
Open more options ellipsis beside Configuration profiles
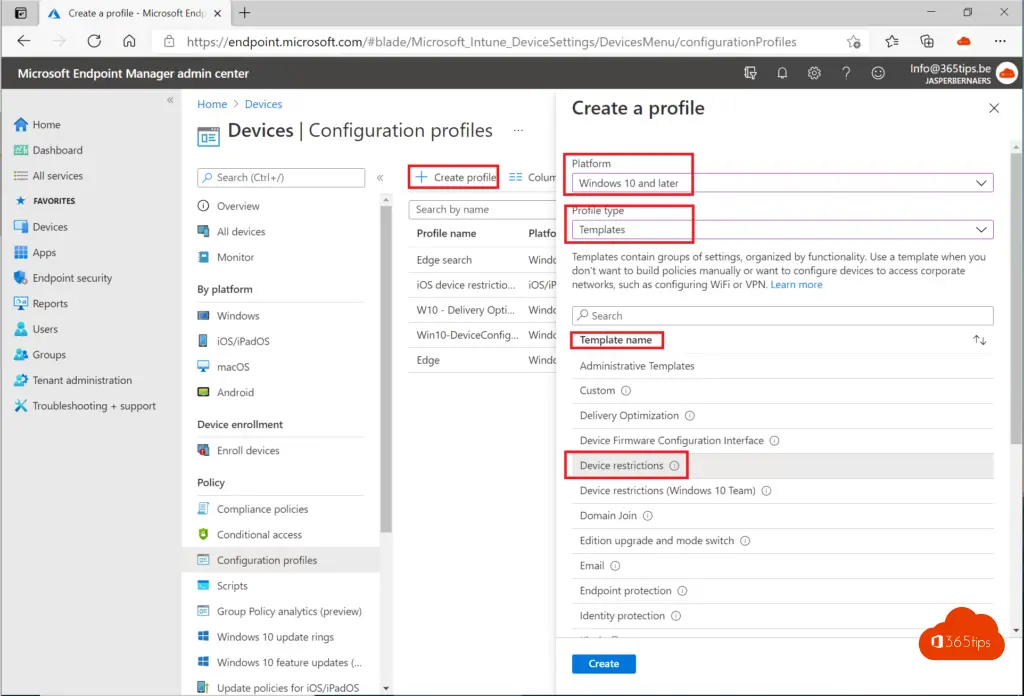[518, 131]
